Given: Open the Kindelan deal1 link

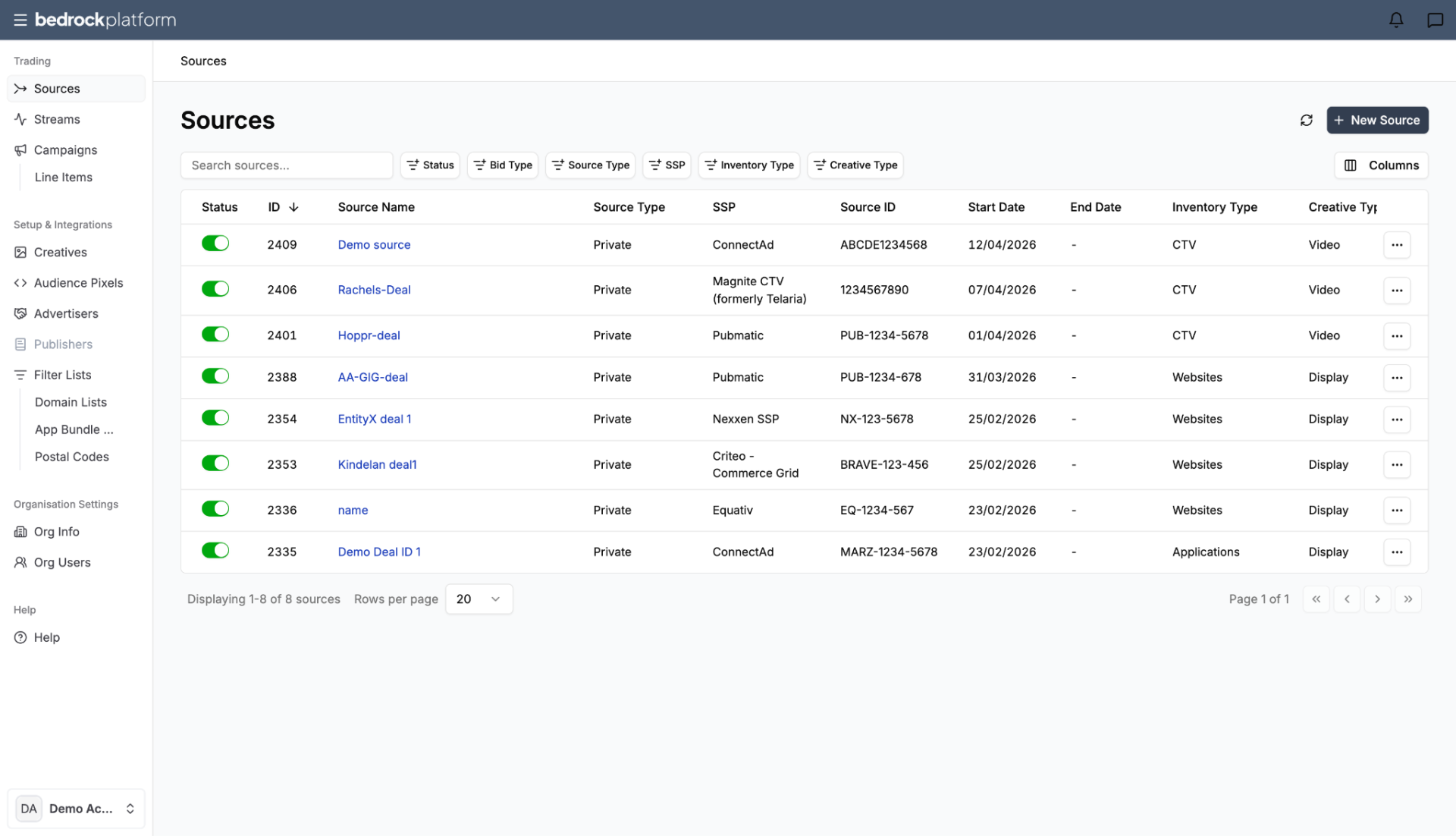Looking at the screenshot, I should (x=377, y=464).
